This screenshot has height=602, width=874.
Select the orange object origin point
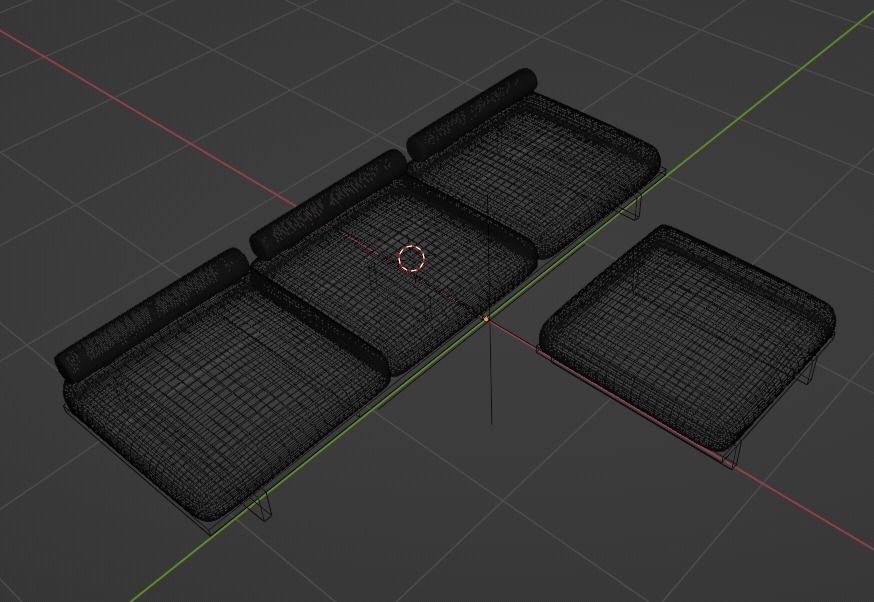(485, 319)
